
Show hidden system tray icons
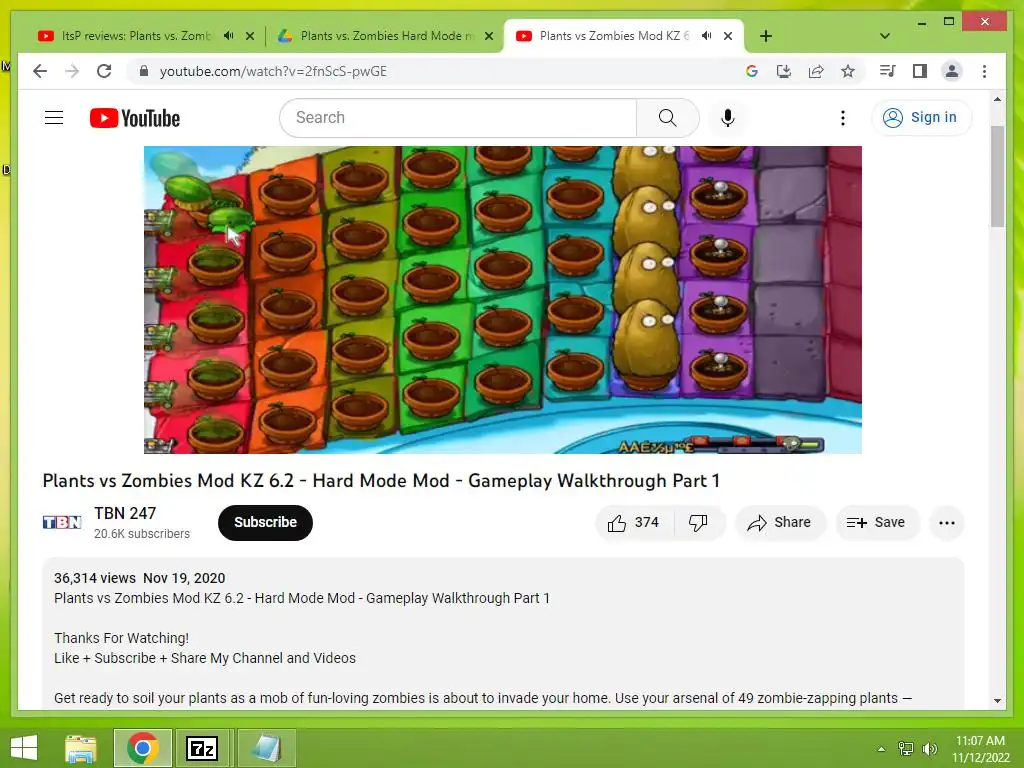coord(881,749)
